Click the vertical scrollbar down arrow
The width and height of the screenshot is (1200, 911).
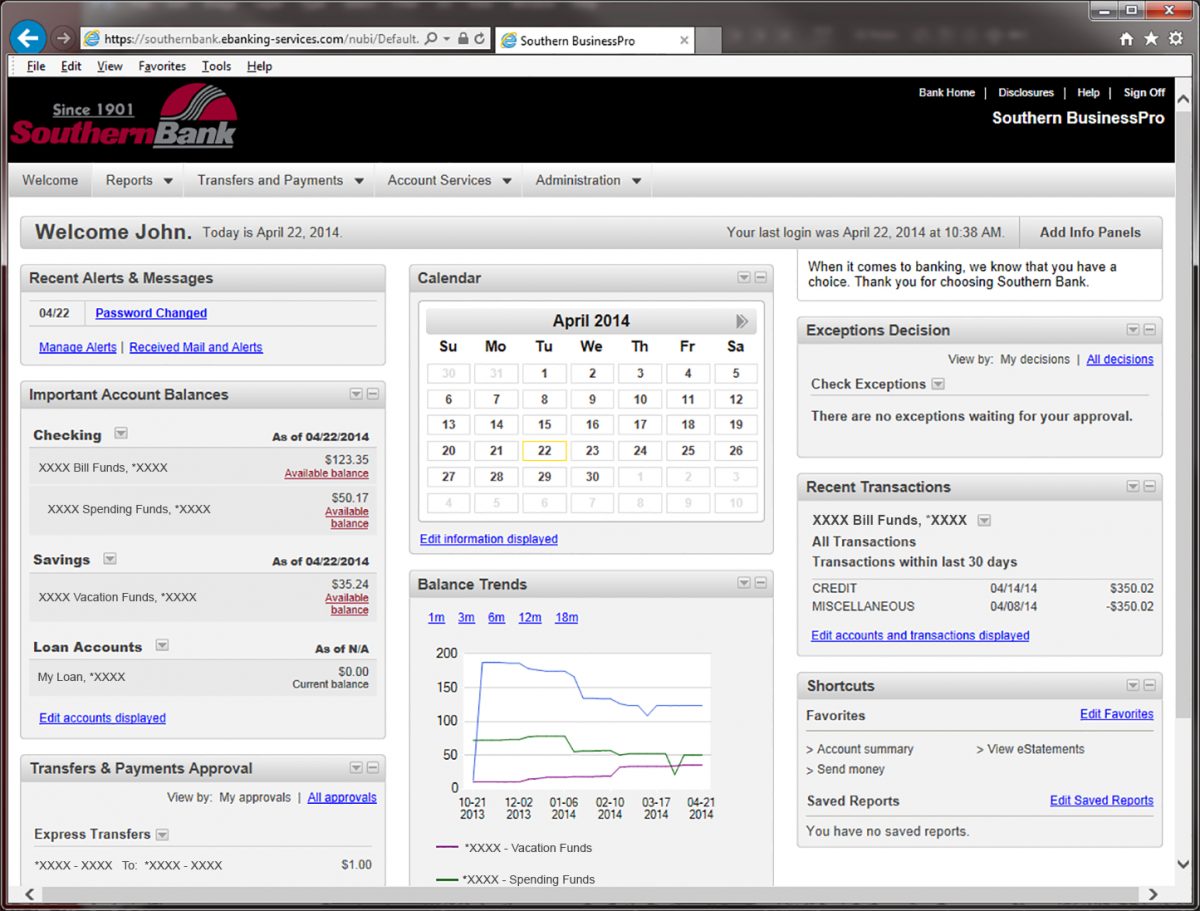point(1185,864)
